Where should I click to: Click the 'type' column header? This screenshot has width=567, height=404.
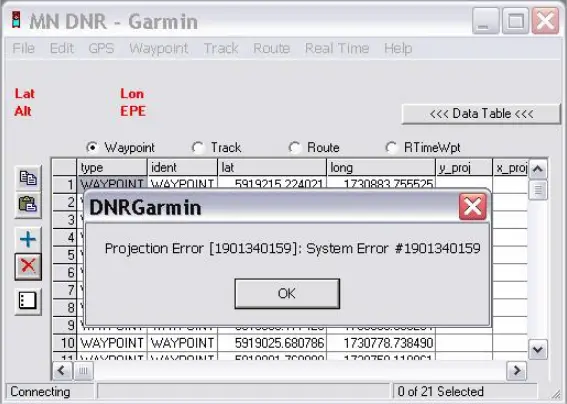click(x=112, y=167)
